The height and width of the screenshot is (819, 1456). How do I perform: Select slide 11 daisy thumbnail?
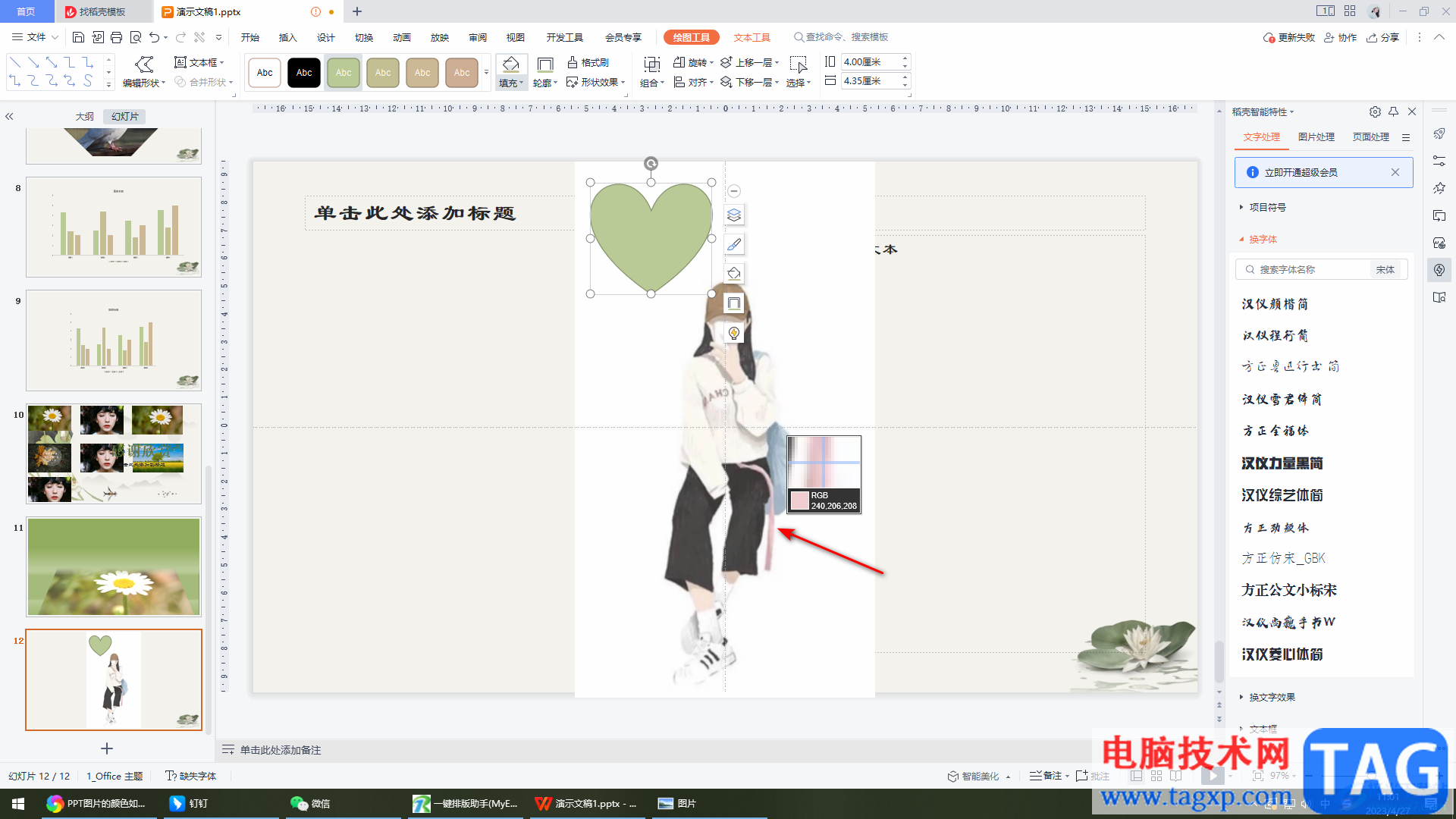coord(114,566)
